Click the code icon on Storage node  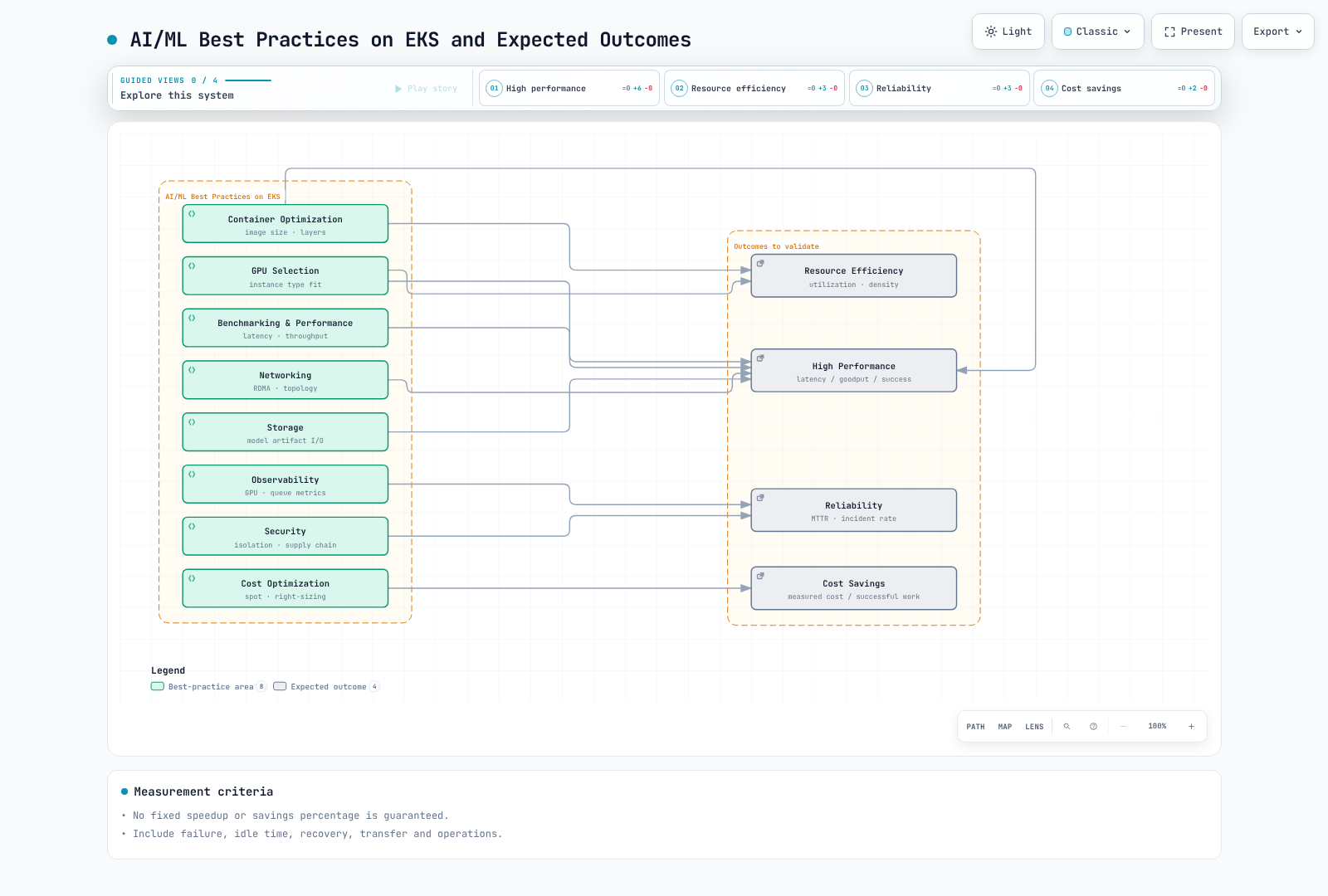point(192,422)
